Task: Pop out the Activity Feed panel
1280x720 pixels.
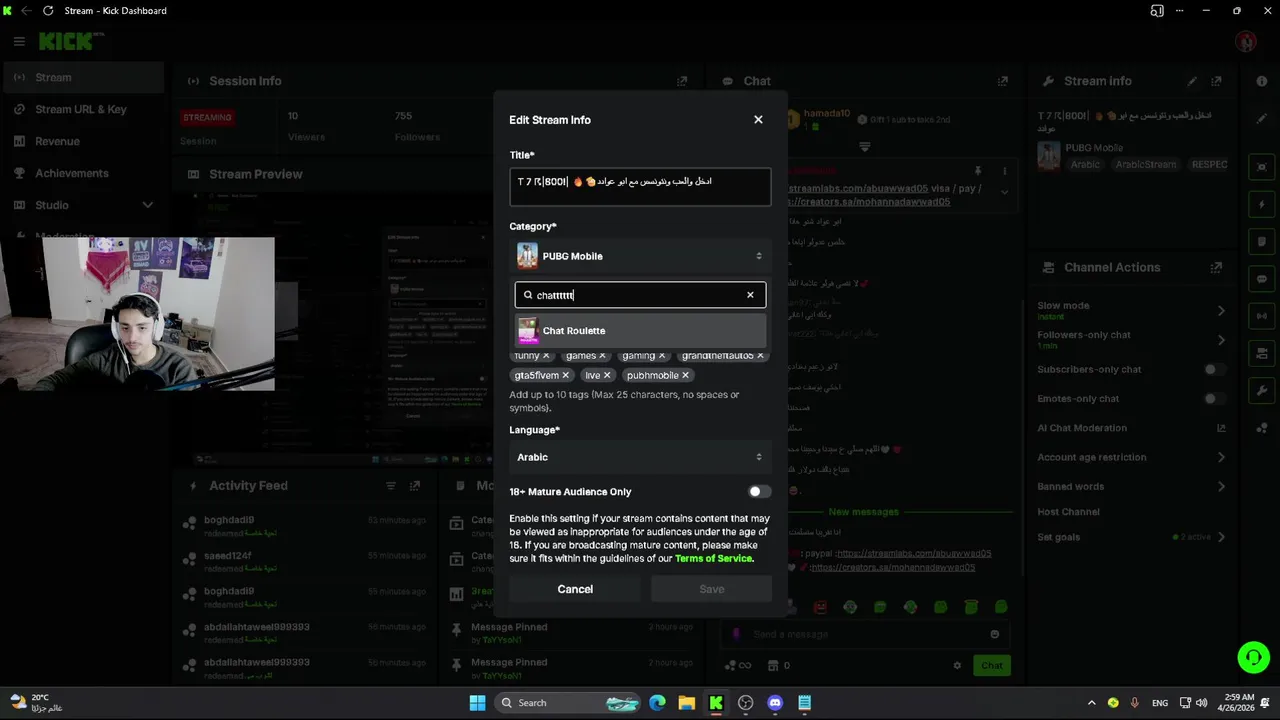Action: [415, 486]
